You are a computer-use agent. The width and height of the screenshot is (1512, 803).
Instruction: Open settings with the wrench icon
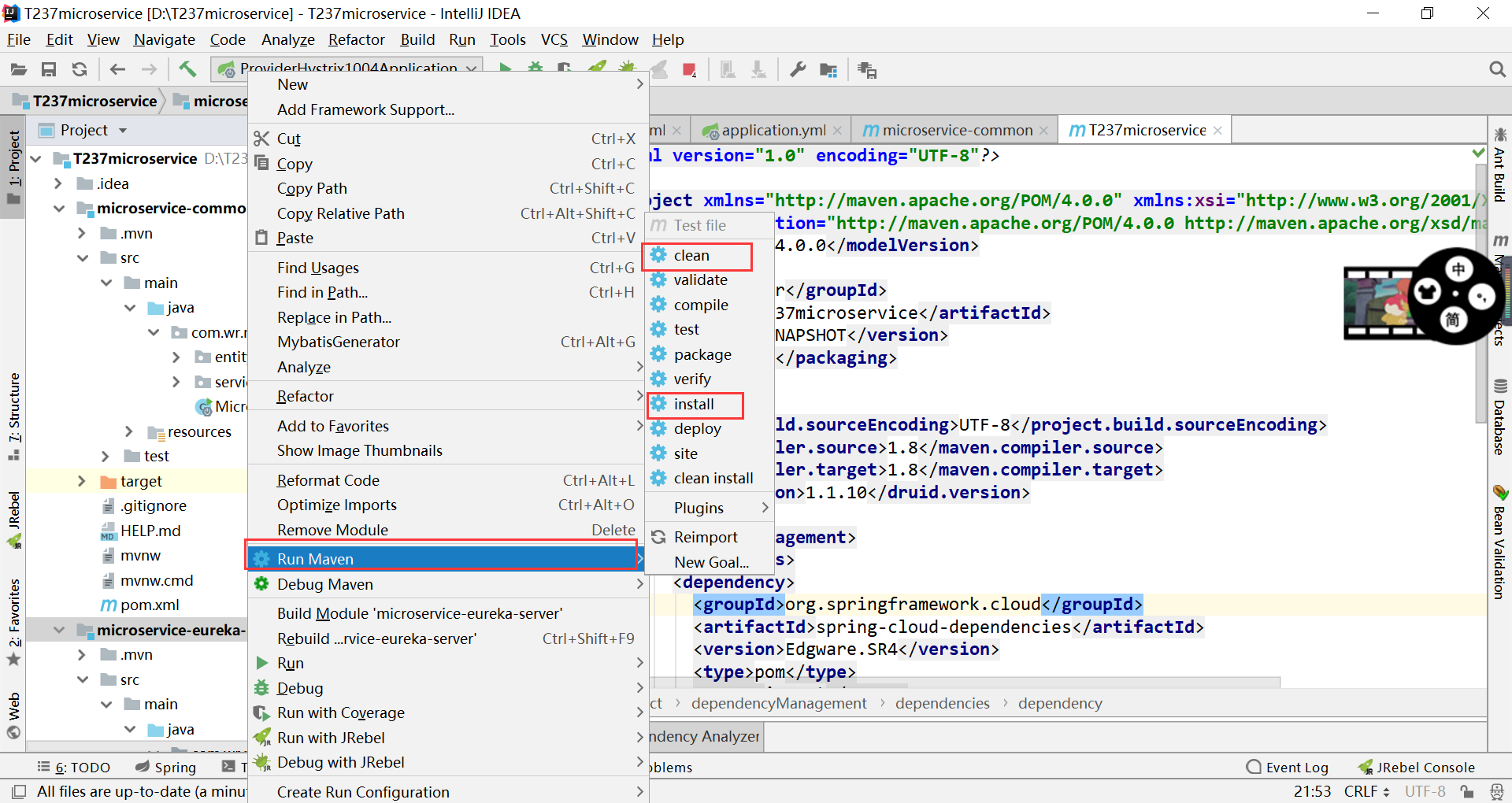tap(798, 69)
